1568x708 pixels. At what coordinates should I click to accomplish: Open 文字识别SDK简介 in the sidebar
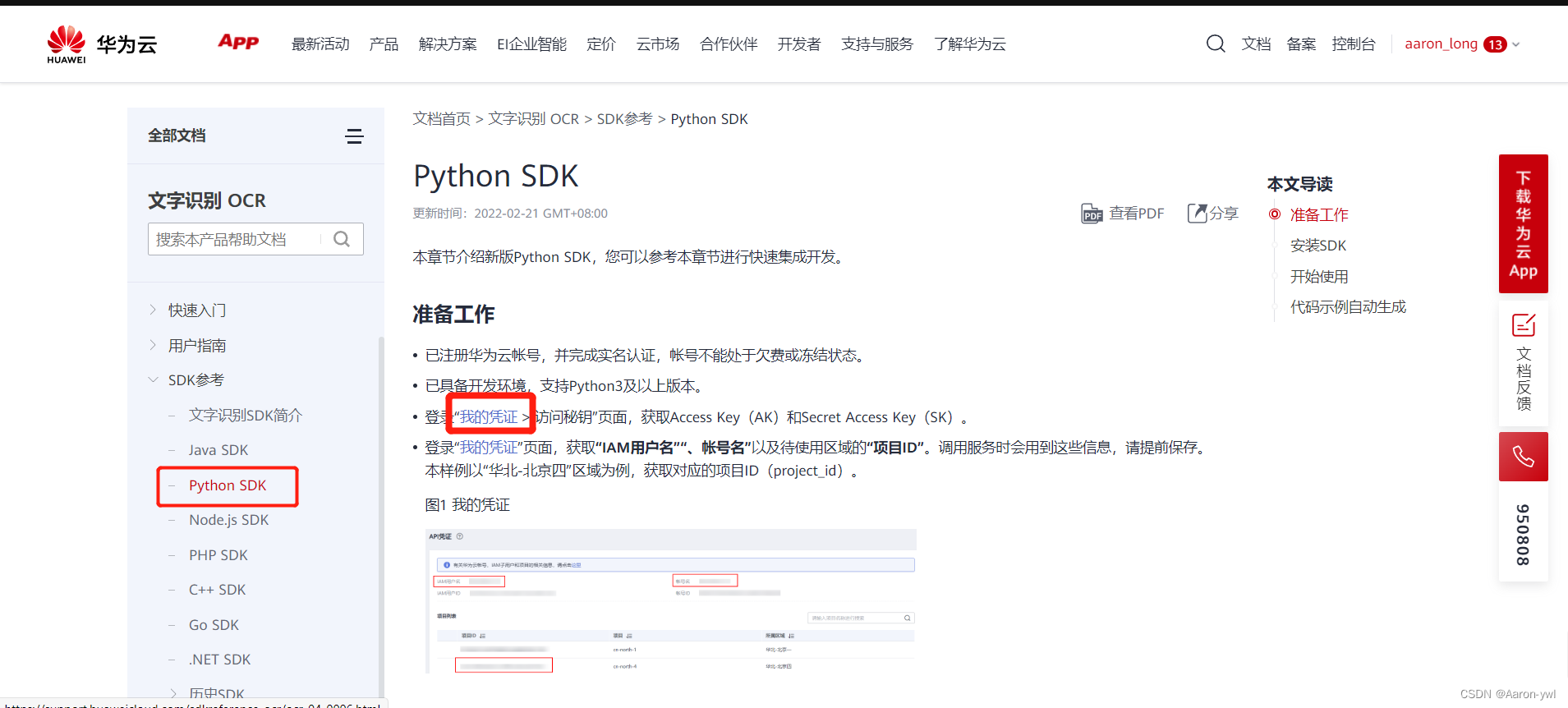[246, 416]
